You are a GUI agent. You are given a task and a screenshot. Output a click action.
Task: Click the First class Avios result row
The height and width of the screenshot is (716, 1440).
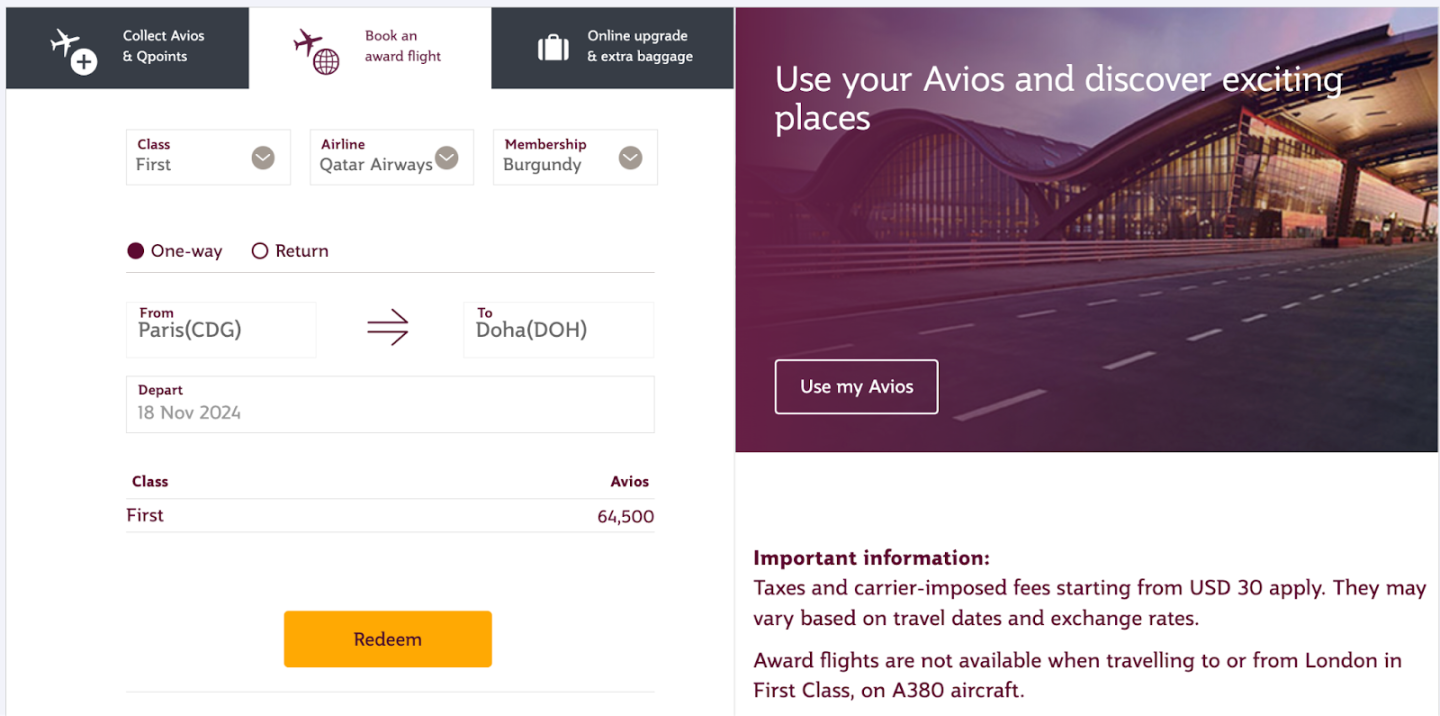click(390, 516)
